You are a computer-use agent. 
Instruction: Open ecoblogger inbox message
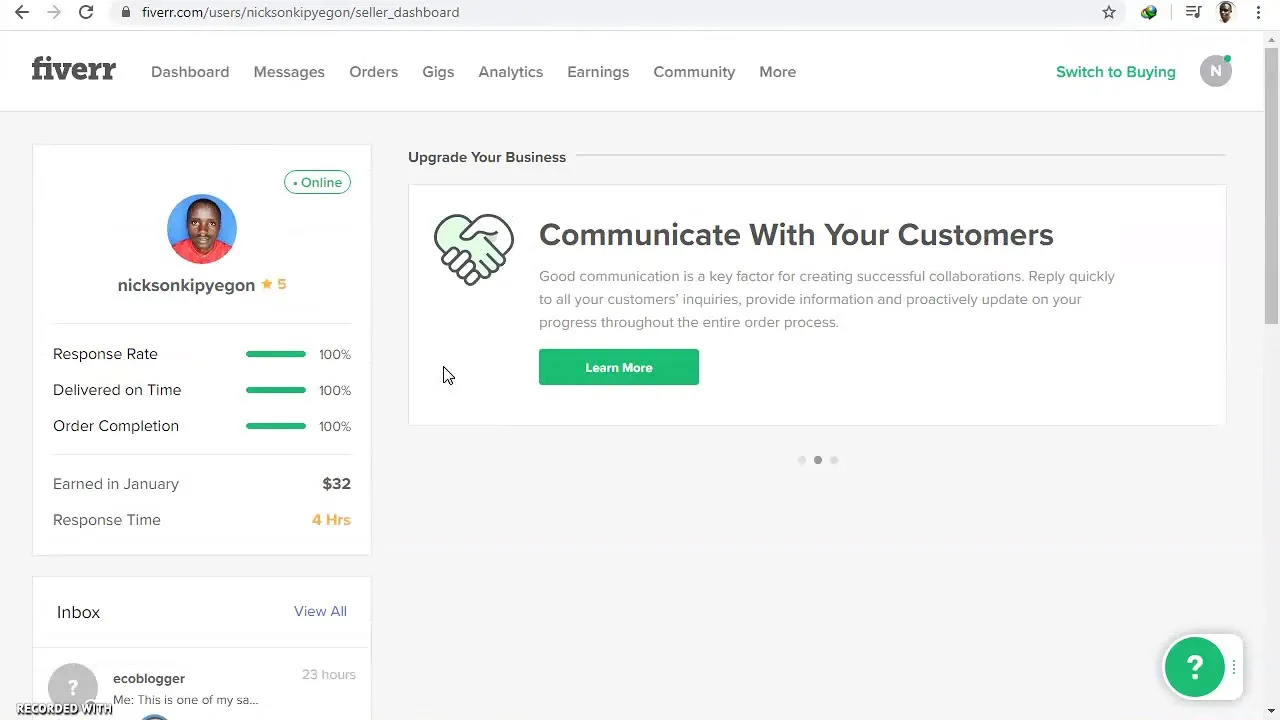pos(202,688)
